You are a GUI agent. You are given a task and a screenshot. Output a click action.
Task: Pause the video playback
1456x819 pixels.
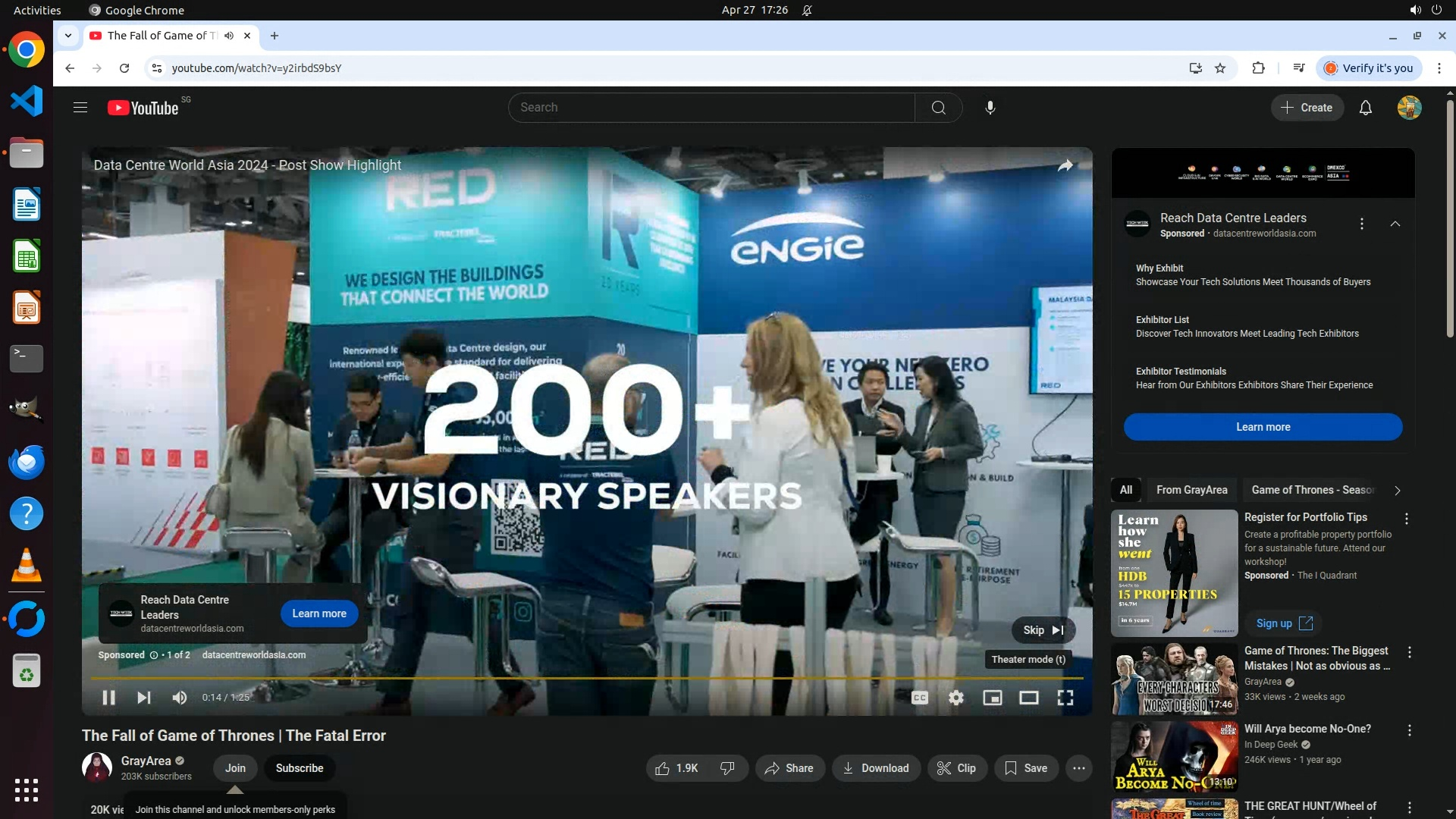(108, 698)
